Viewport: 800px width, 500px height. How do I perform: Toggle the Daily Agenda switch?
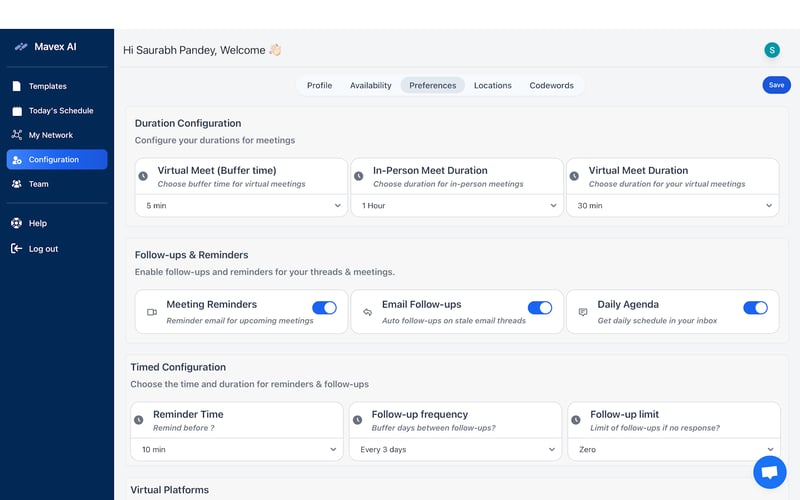click(x=755, y=308)
